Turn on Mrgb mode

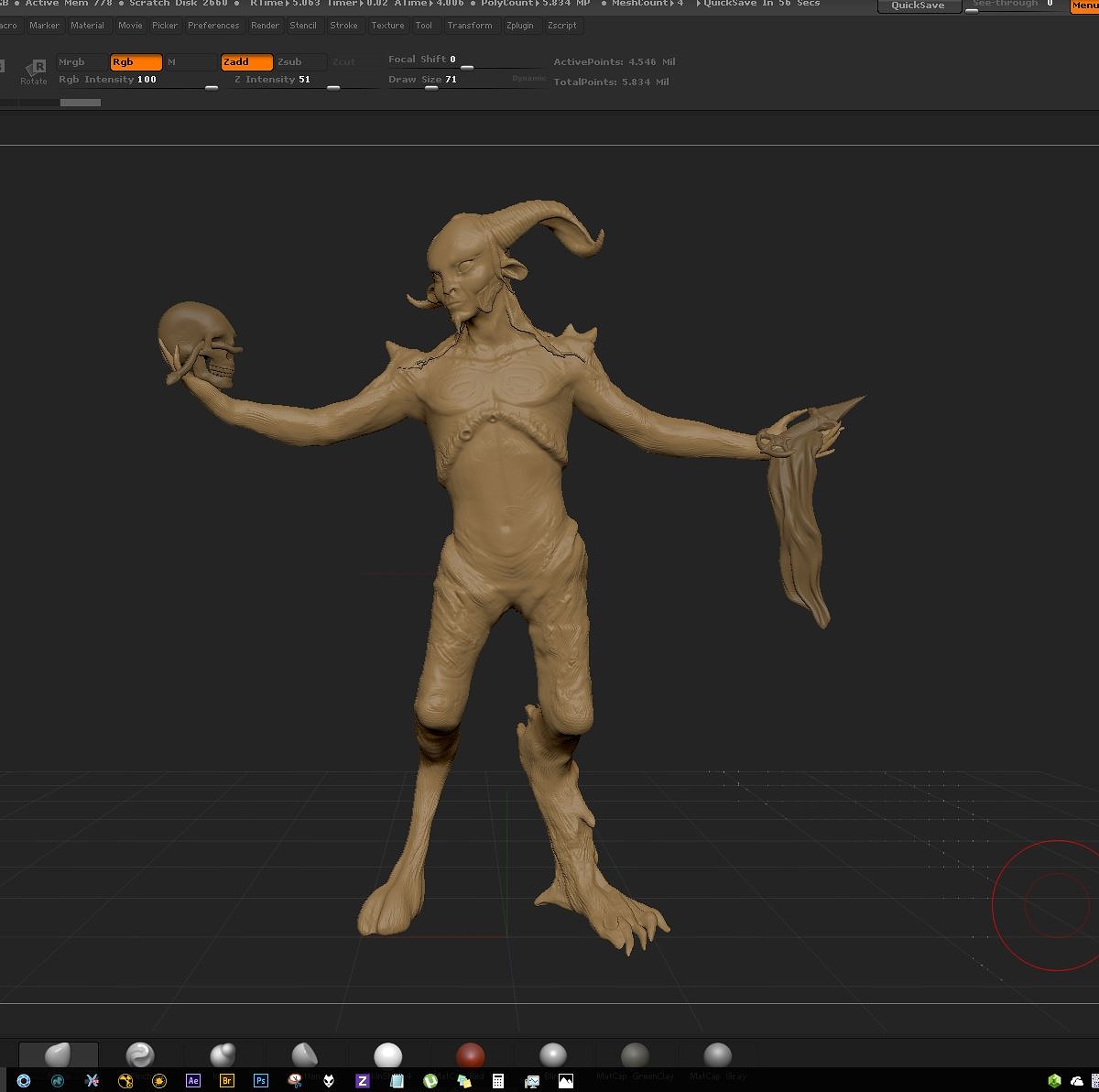coord(81,62)
